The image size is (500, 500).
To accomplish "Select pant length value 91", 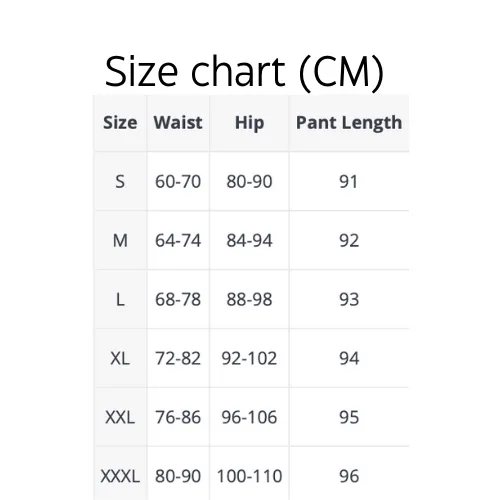I will 349,182.
